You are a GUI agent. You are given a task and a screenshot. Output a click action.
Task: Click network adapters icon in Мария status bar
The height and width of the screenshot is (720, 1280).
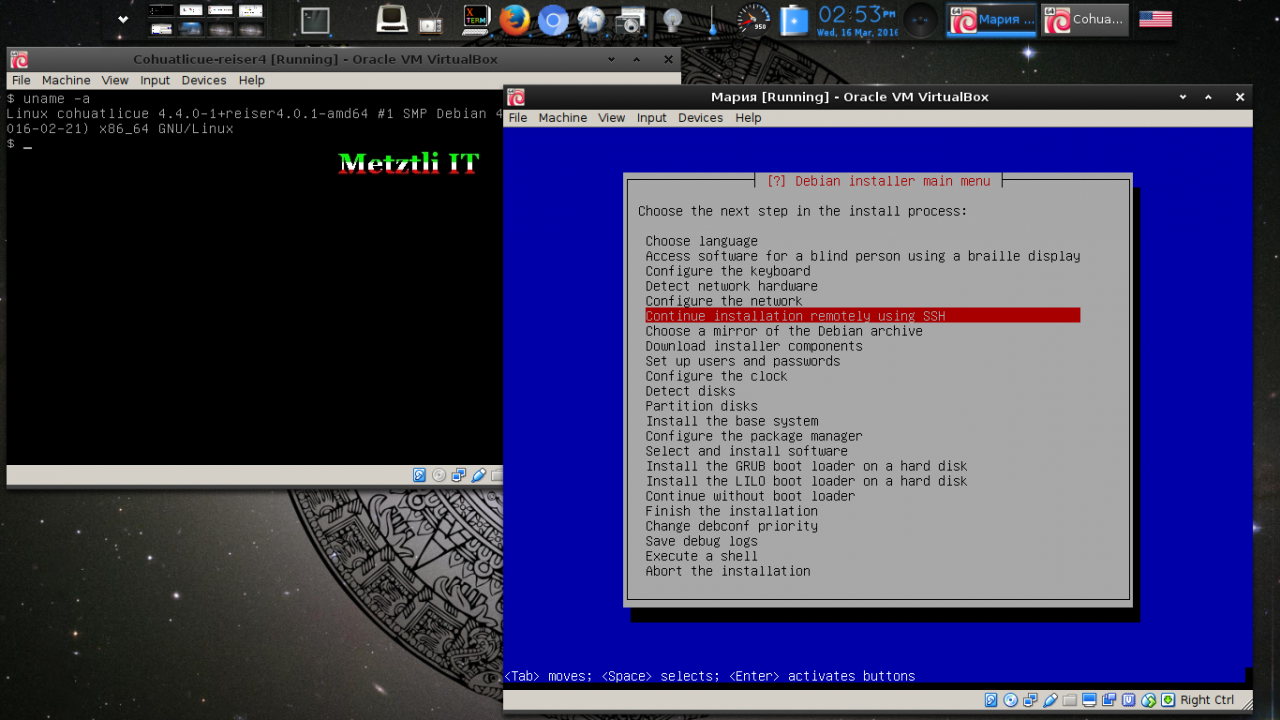click(1030, 700)
